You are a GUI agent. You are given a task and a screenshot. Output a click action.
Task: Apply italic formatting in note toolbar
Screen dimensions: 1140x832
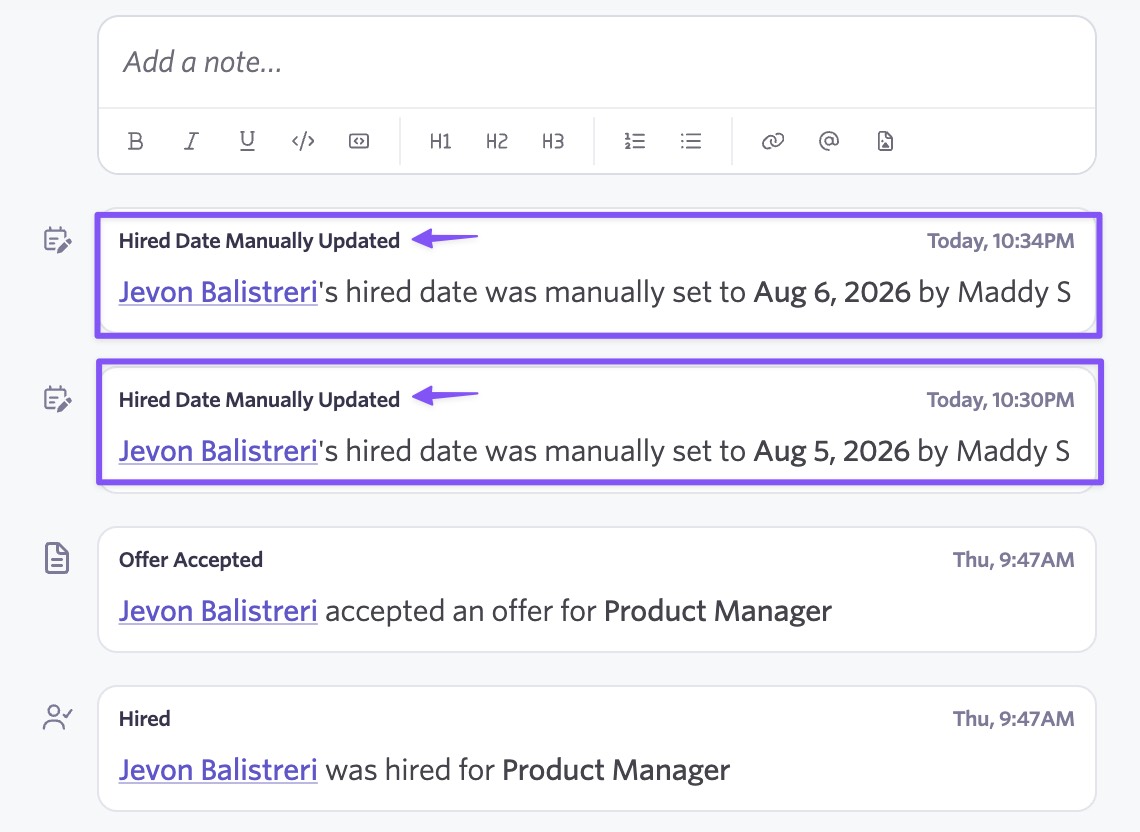click(191, 141)
